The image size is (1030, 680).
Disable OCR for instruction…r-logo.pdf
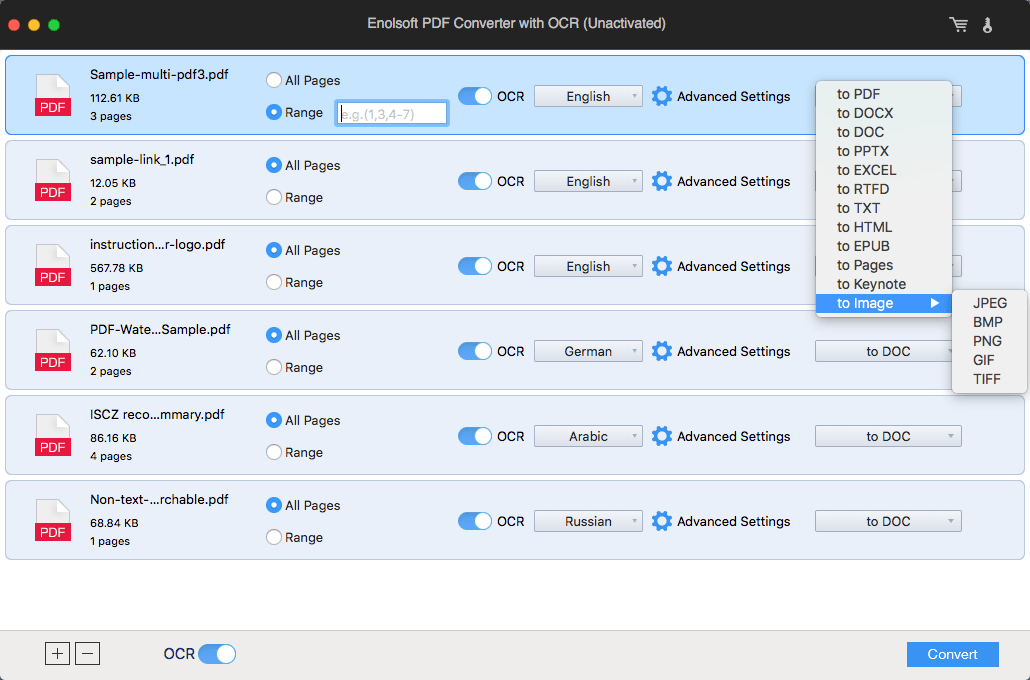474,266
